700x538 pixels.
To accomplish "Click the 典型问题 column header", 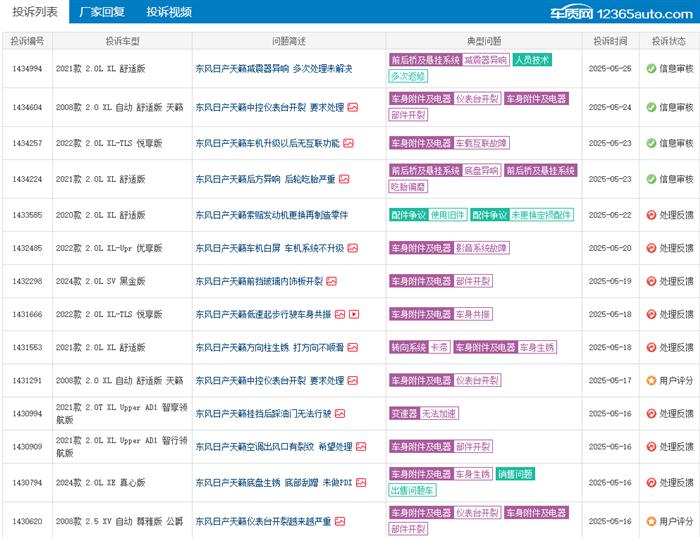I will (484, 41).
